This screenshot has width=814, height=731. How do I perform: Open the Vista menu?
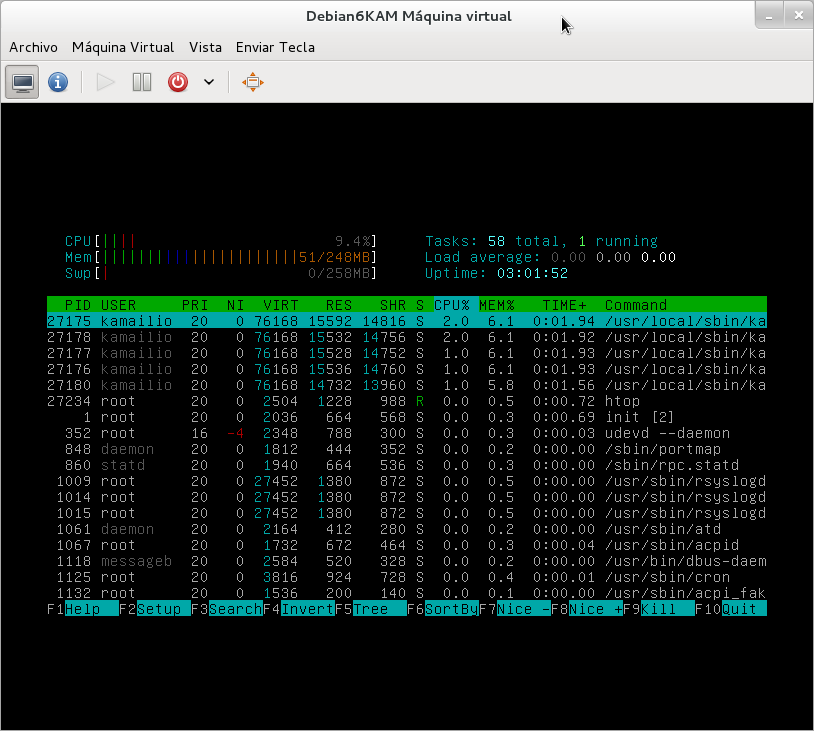pyautogui.click(x=205, y=47)
